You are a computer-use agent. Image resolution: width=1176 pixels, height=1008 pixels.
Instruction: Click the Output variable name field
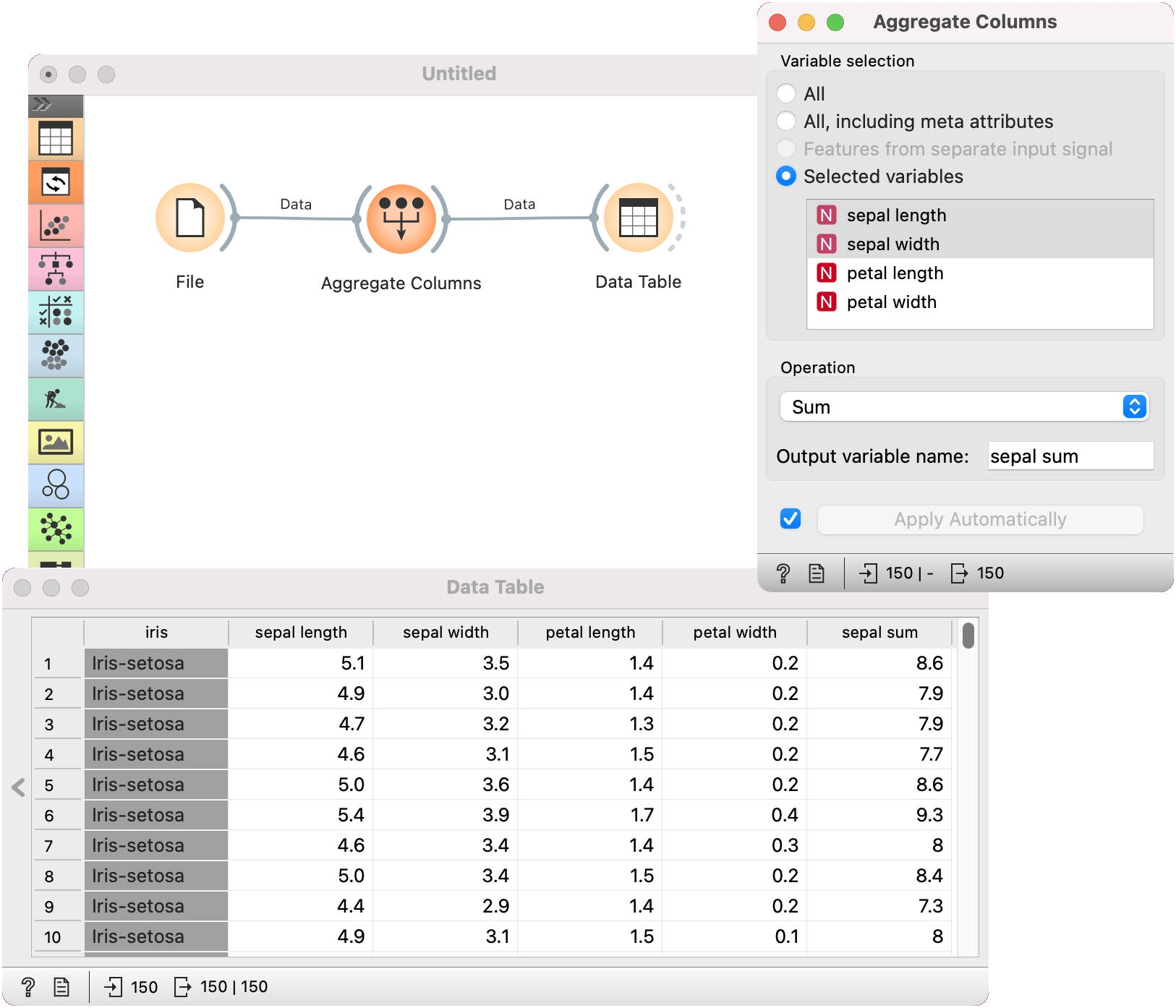1070,456
